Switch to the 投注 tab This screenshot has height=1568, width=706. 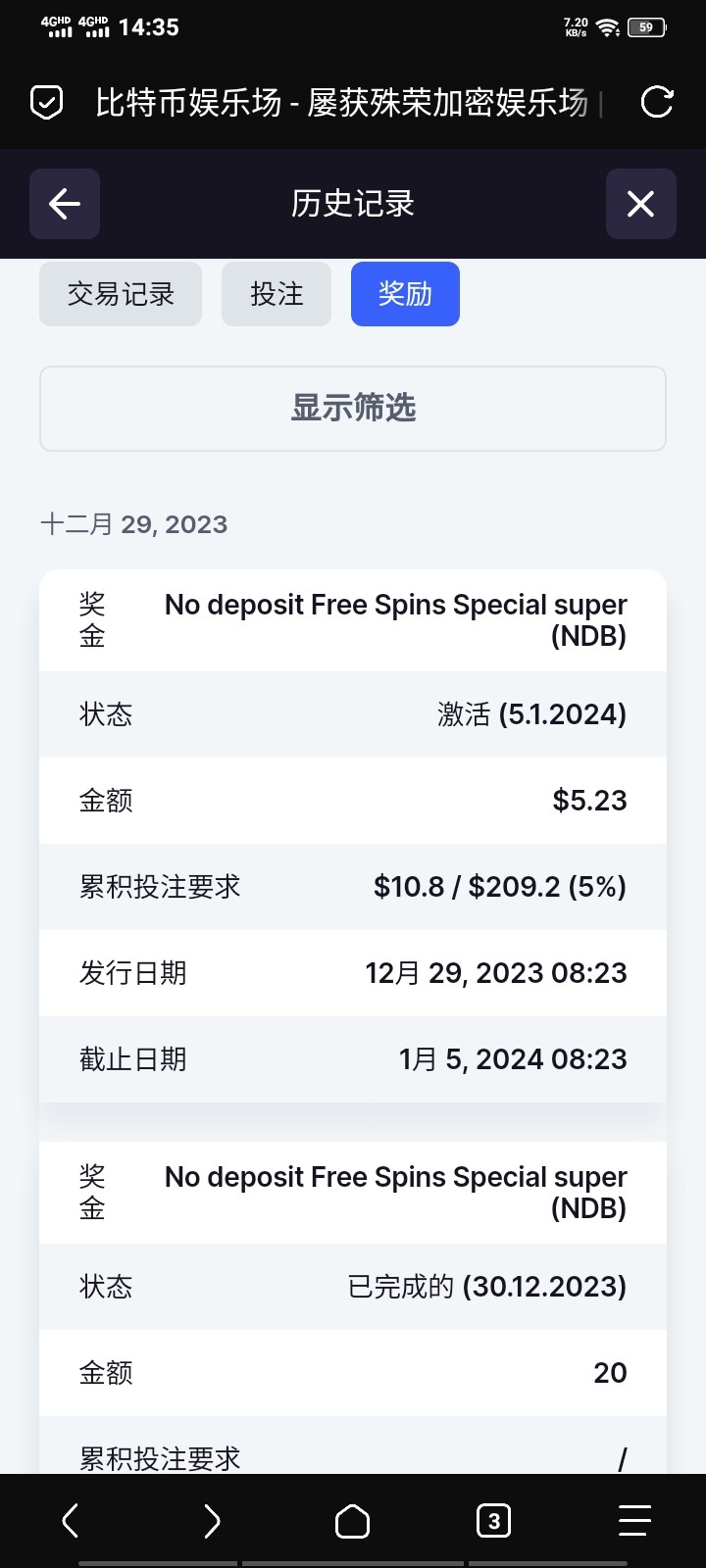click(277, 294)
